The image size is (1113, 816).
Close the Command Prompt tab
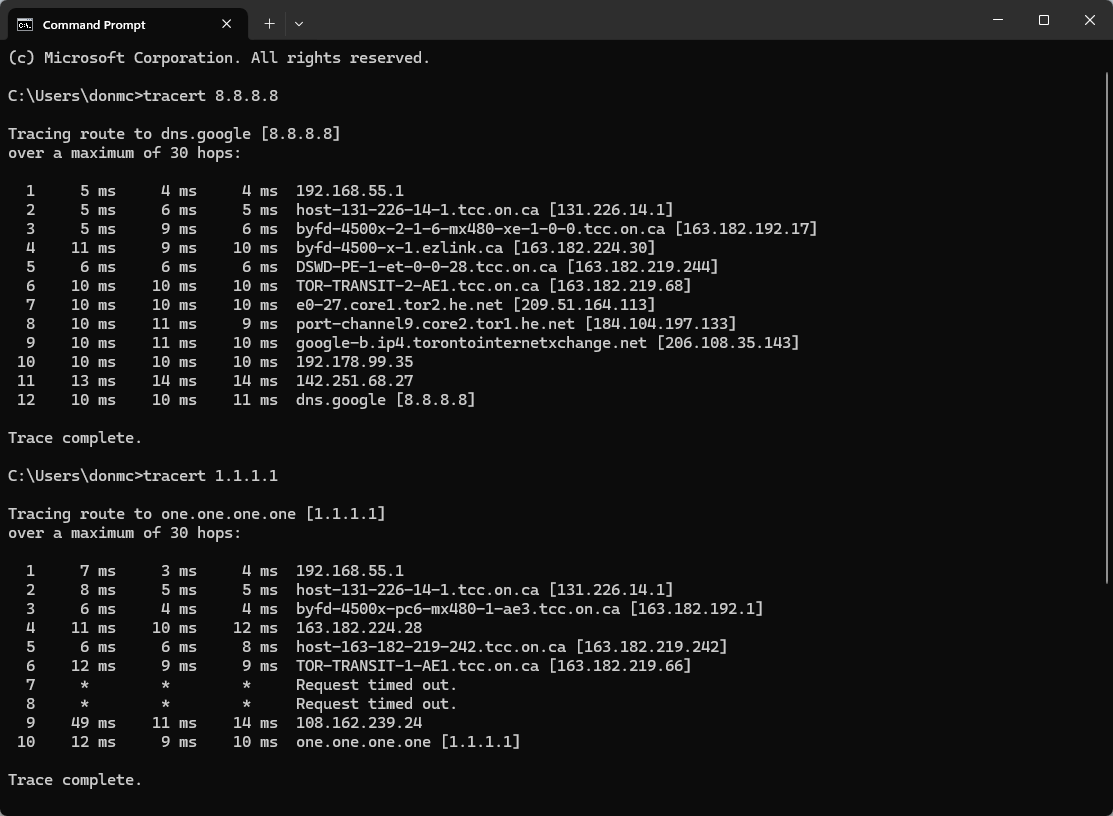tap(227, 24)
